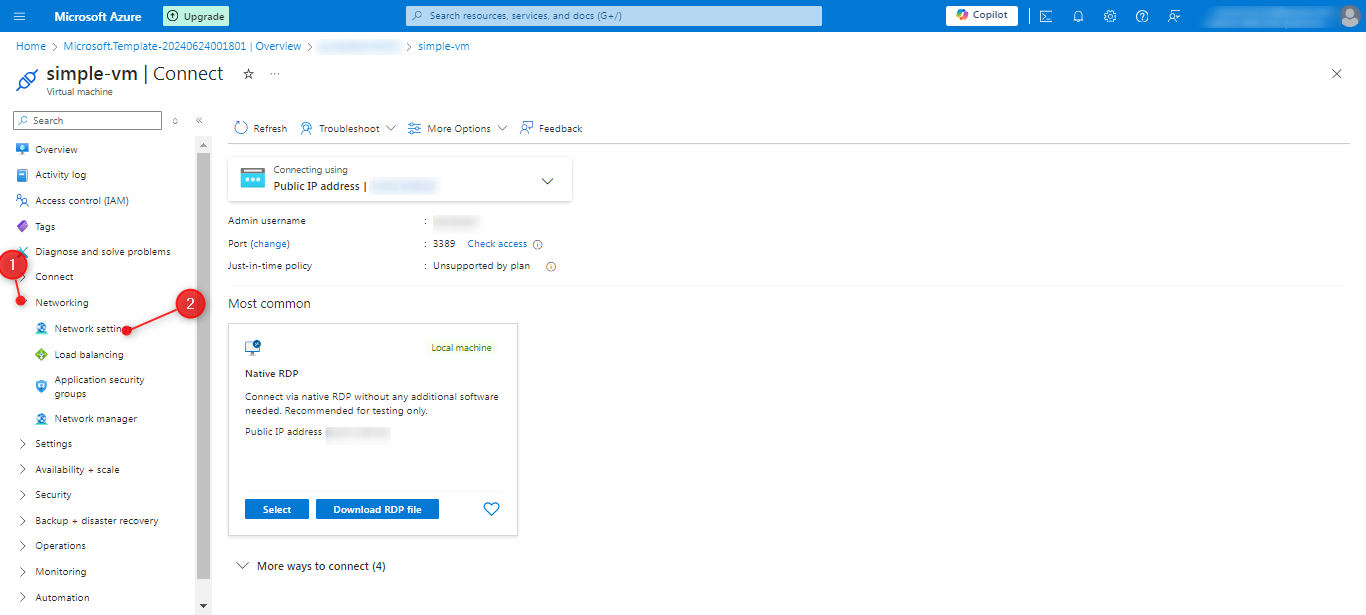Image resolution: width=1366 pixels, height=615 pixels.
Task: Click the Upgrade button
Action: tap(196, 16)
